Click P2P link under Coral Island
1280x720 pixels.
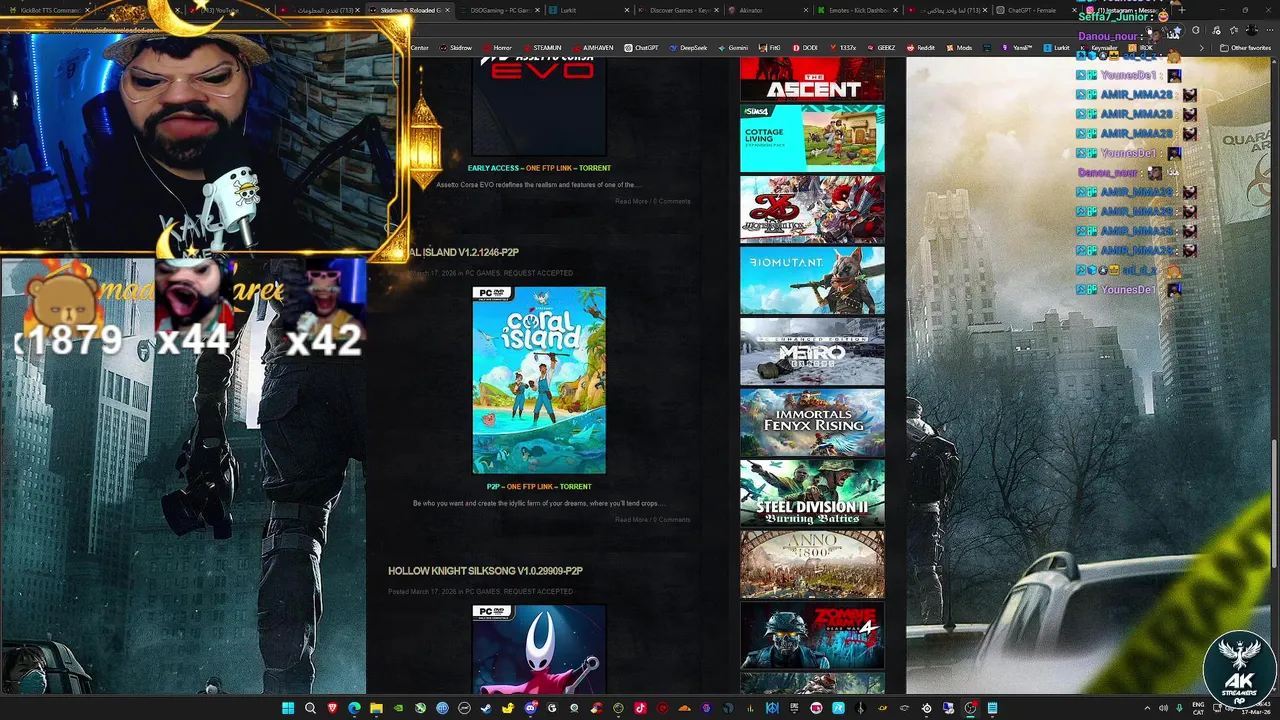point(493,487)
